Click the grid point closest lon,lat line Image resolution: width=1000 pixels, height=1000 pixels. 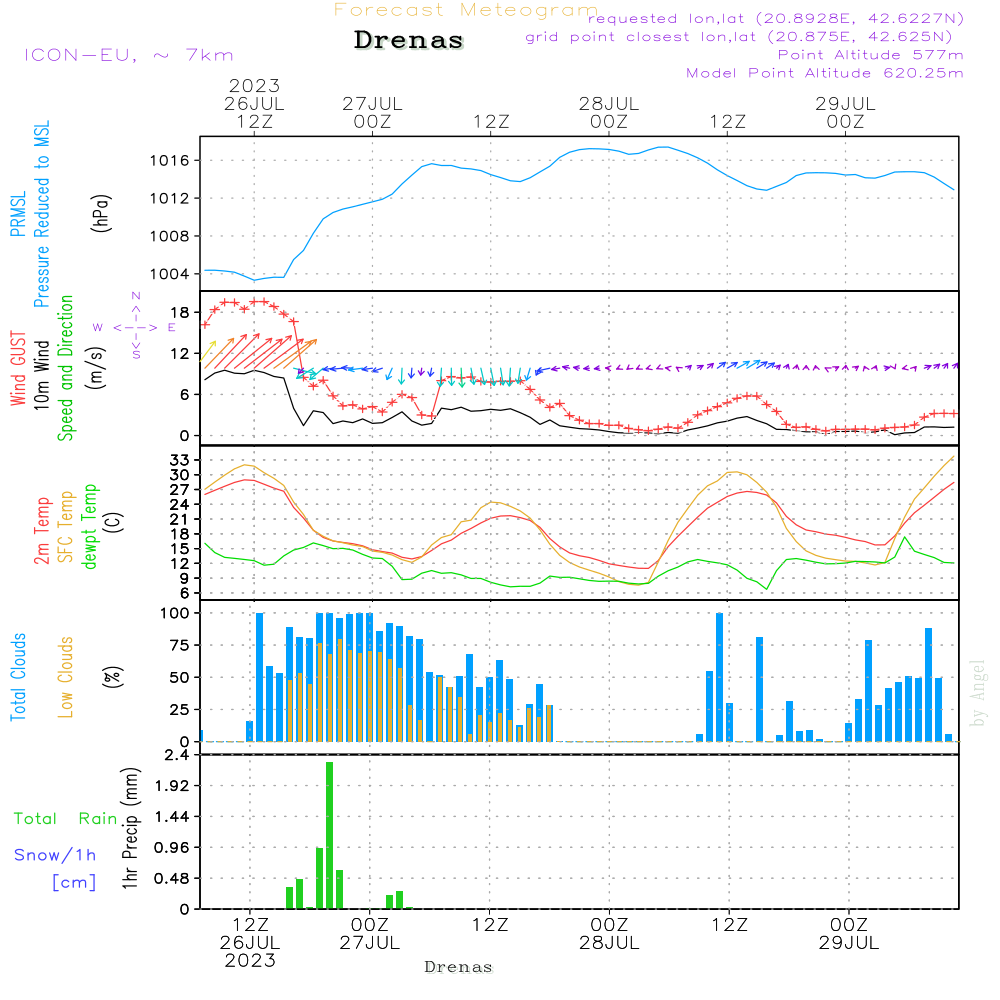[739, 37]
